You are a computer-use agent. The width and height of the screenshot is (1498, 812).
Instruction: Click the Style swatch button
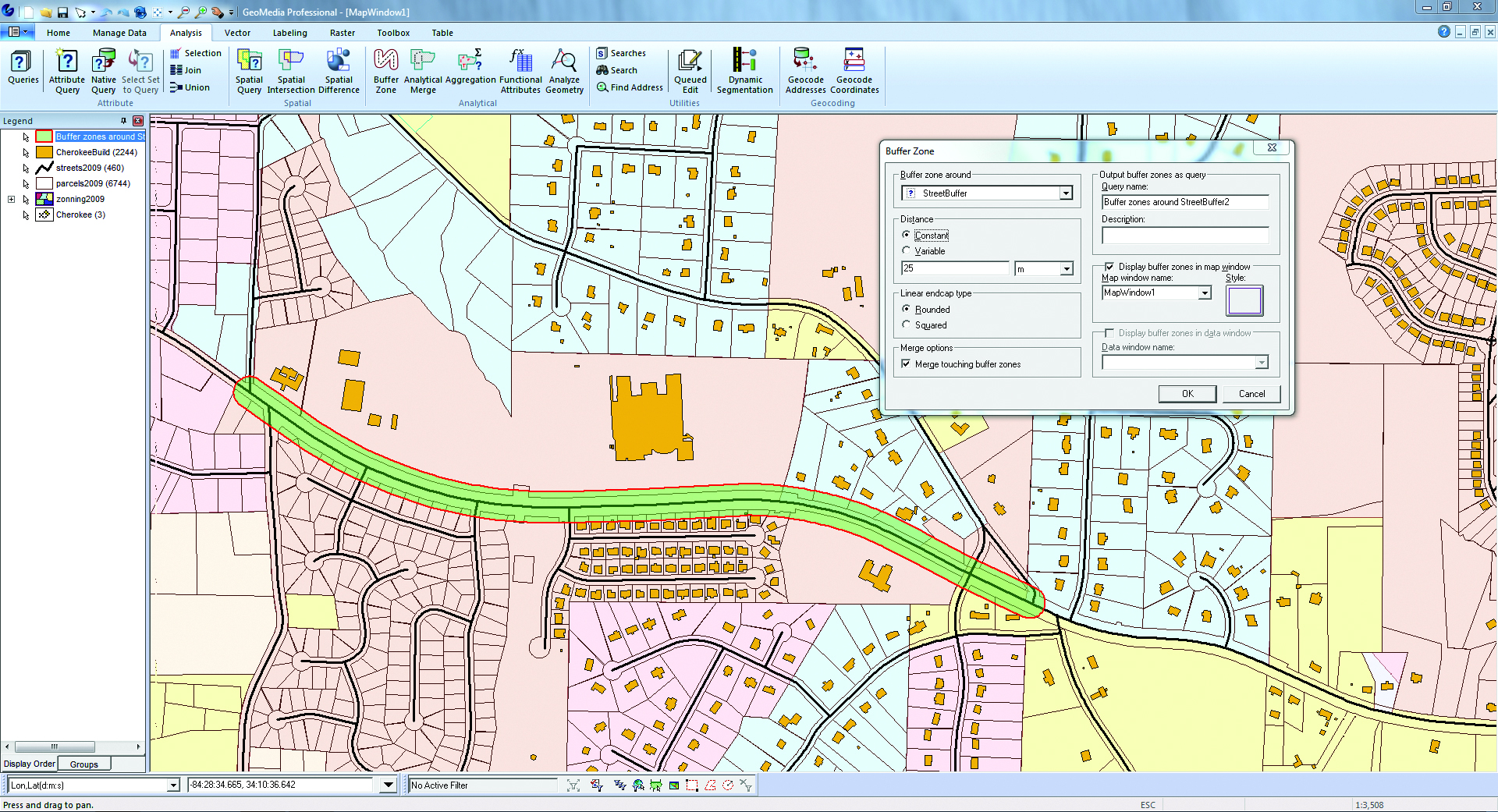1244,300
